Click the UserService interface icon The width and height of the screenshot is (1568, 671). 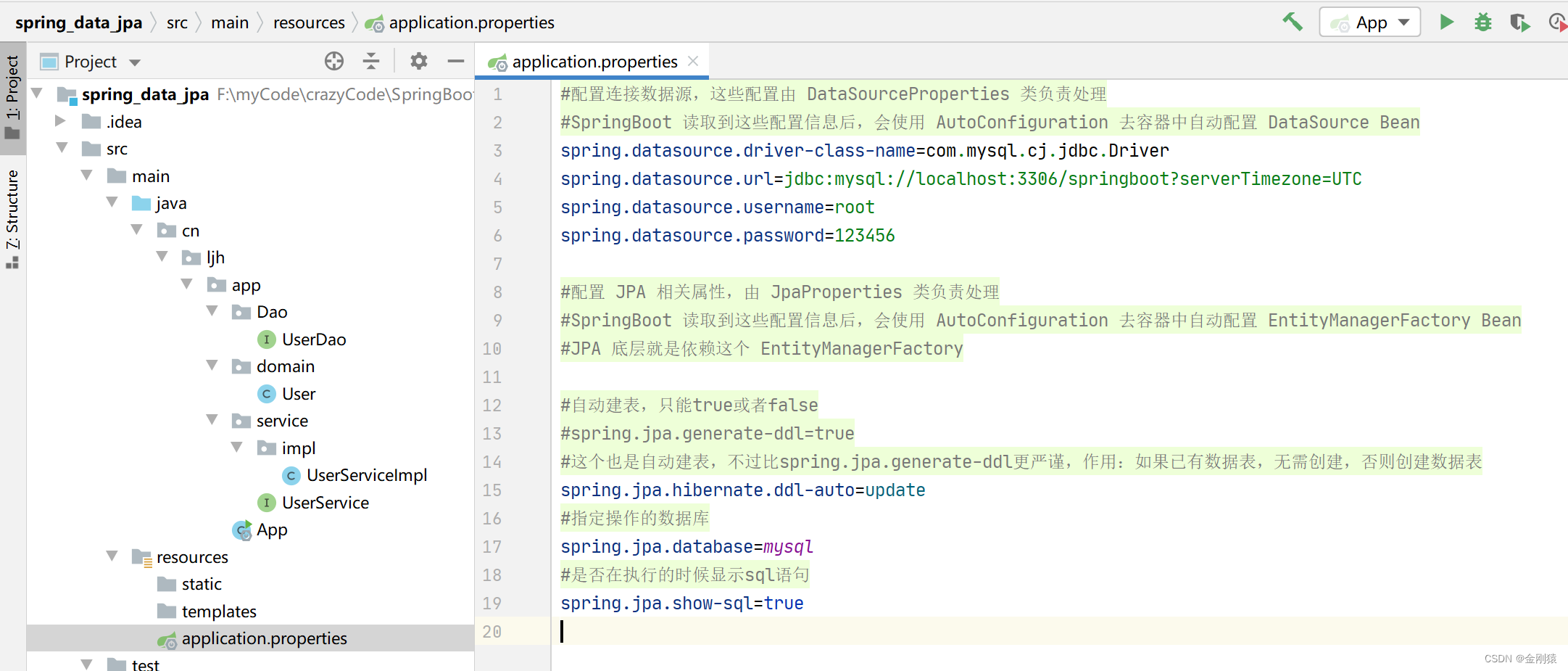point(267,503)
